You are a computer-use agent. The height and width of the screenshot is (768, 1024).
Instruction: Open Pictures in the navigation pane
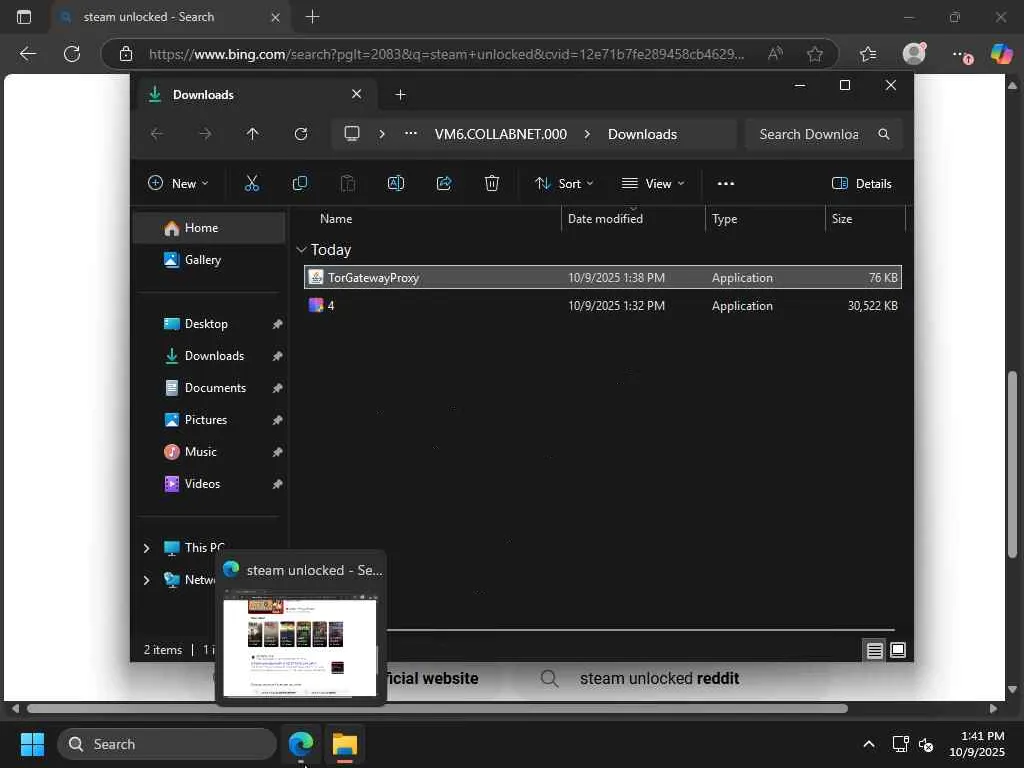tap(209, 420)
